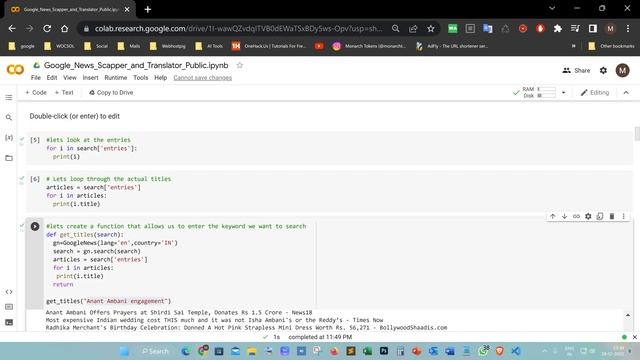Share this page from address bar icon
The height and width of the screenshot is (360, 640).
point(413,29)
